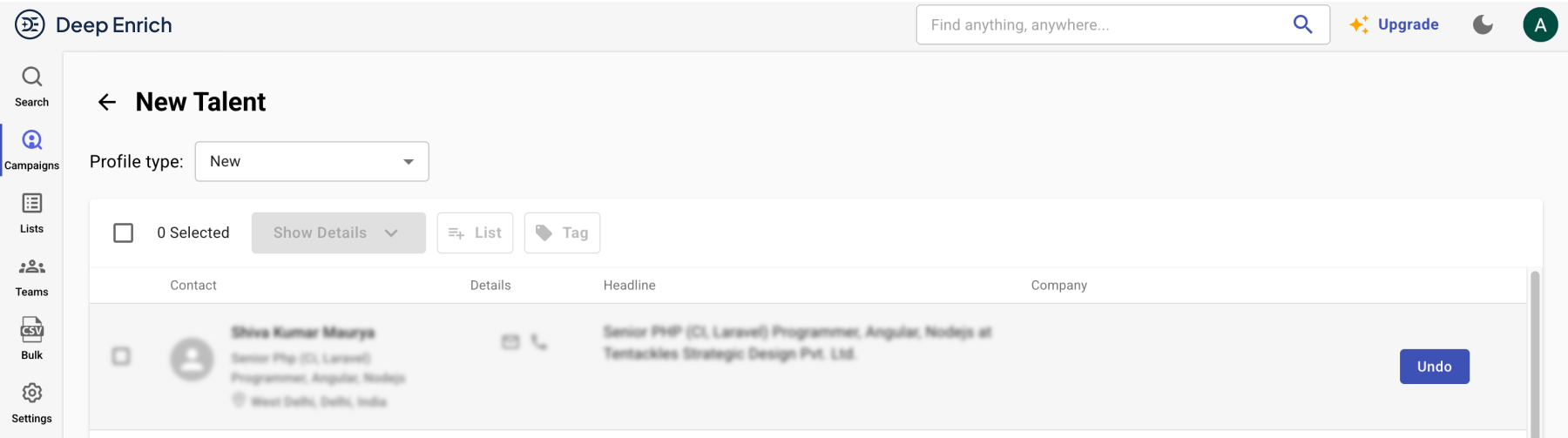The width and height of the screenshot is (1568, 438).
Task: Click the contact's profile avatar thumbnail
Action: pyautogui.click(x=192, y=359)
